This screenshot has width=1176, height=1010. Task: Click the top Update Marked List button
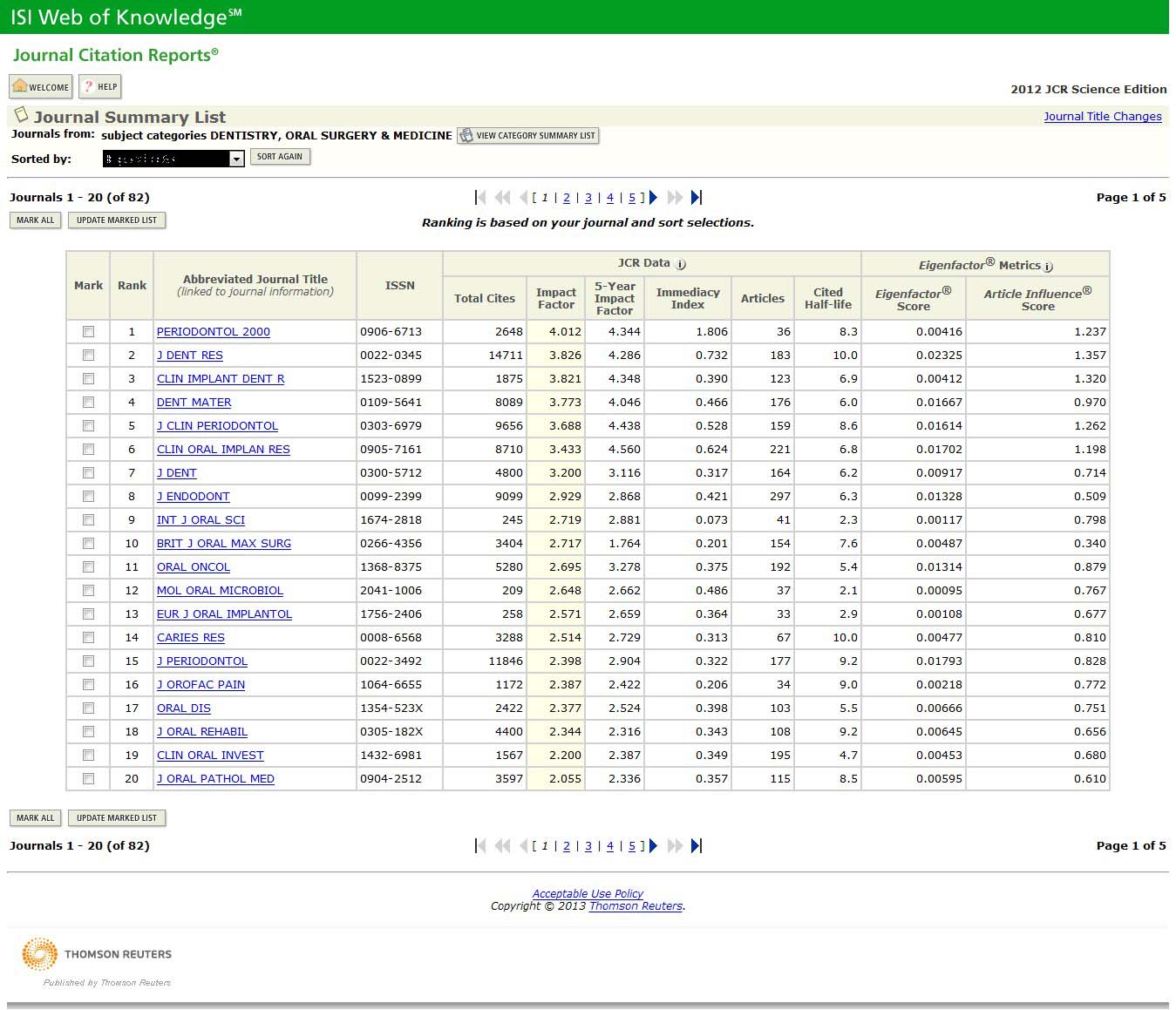coord(117,220)
